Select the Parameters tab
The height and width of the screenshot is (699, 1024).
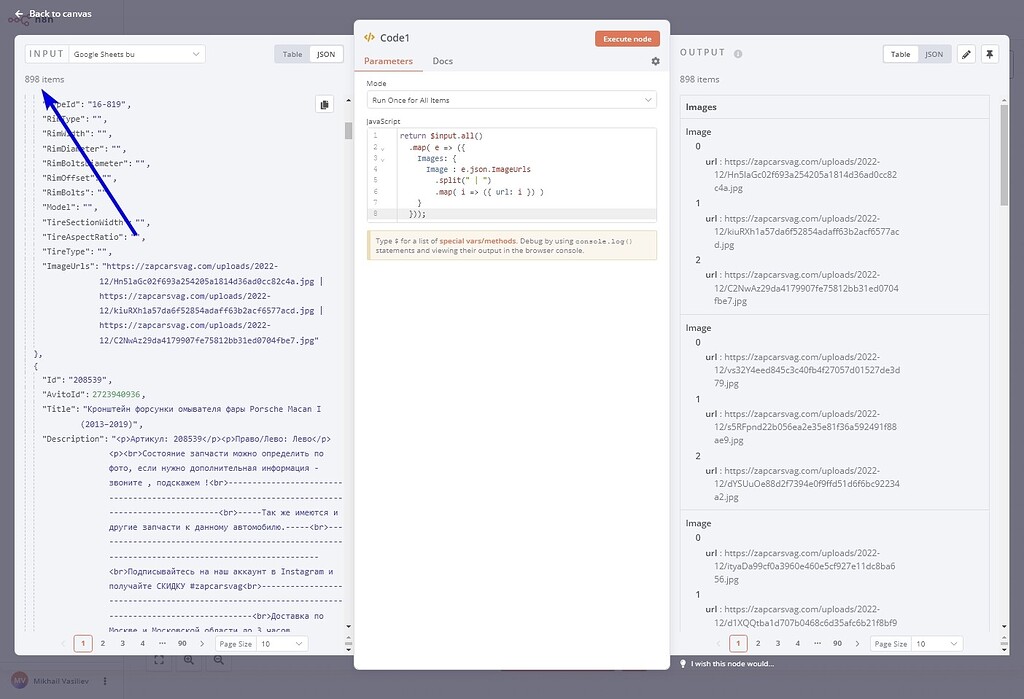[x=389, y=60]
